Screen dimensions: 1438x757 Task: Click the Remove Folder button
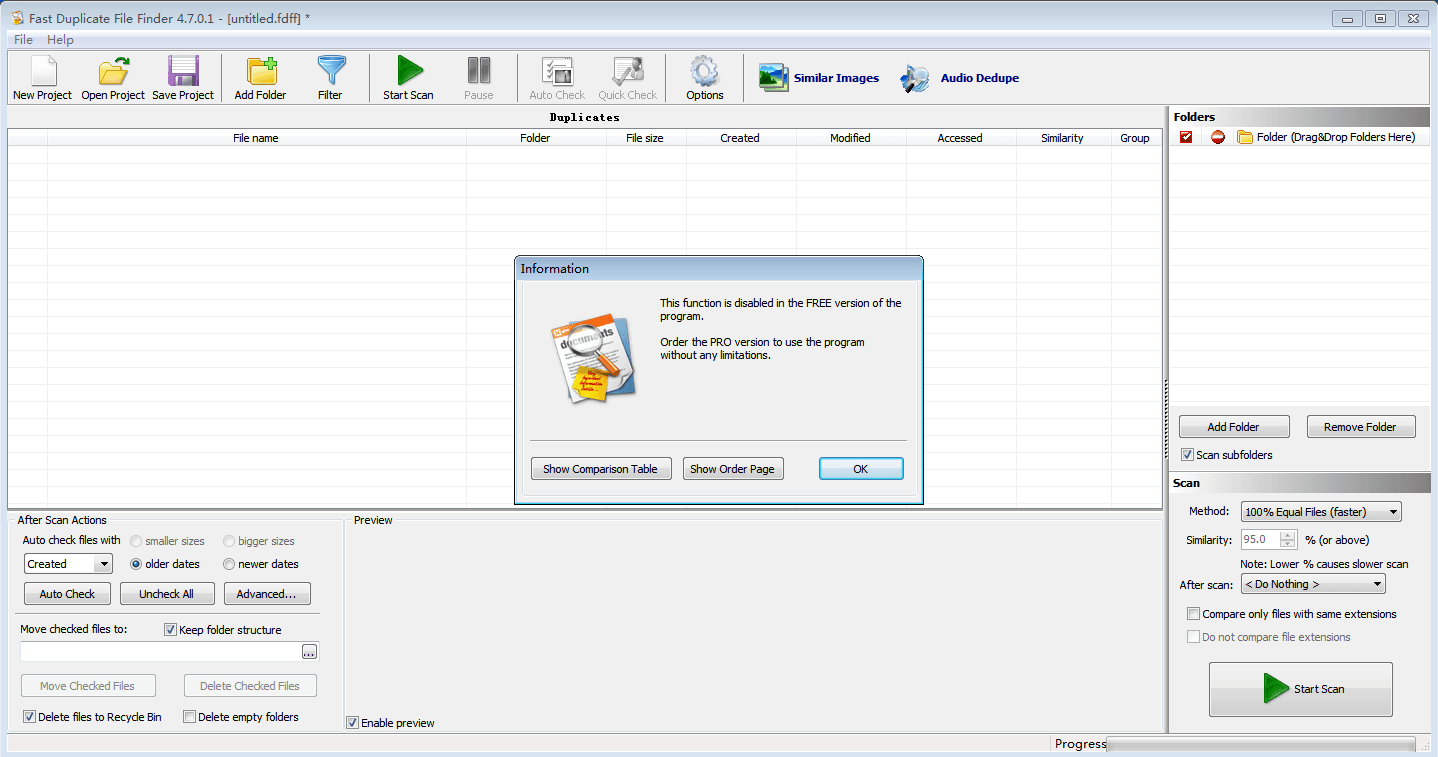point(1360,427)
